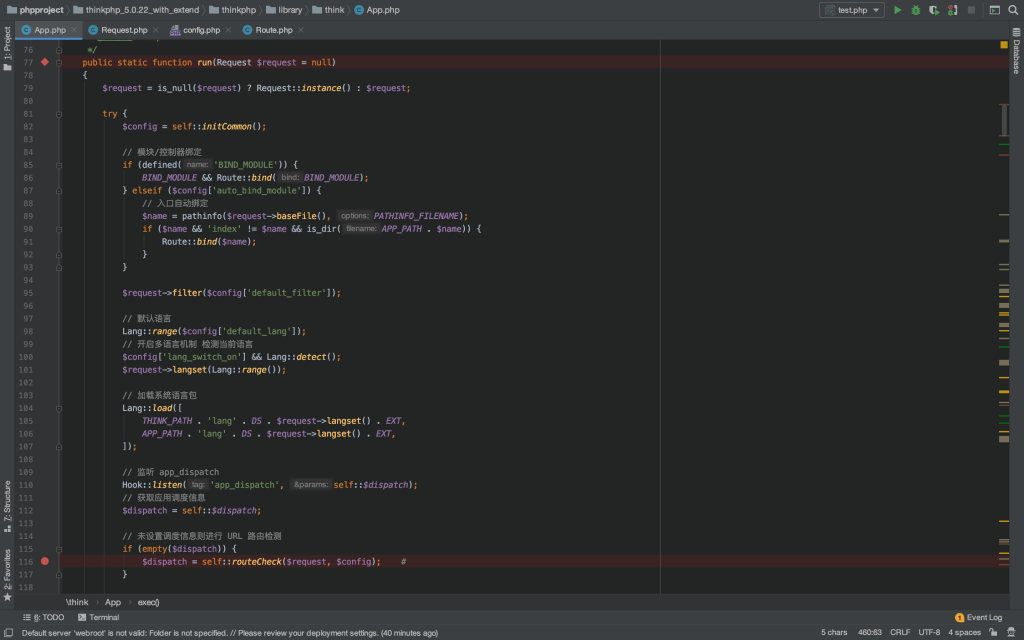Click the yellow inspection indicator square above the editor scrollbar
The width and height of the screenshot is (1024, 640).
(x=1004, y=45)
